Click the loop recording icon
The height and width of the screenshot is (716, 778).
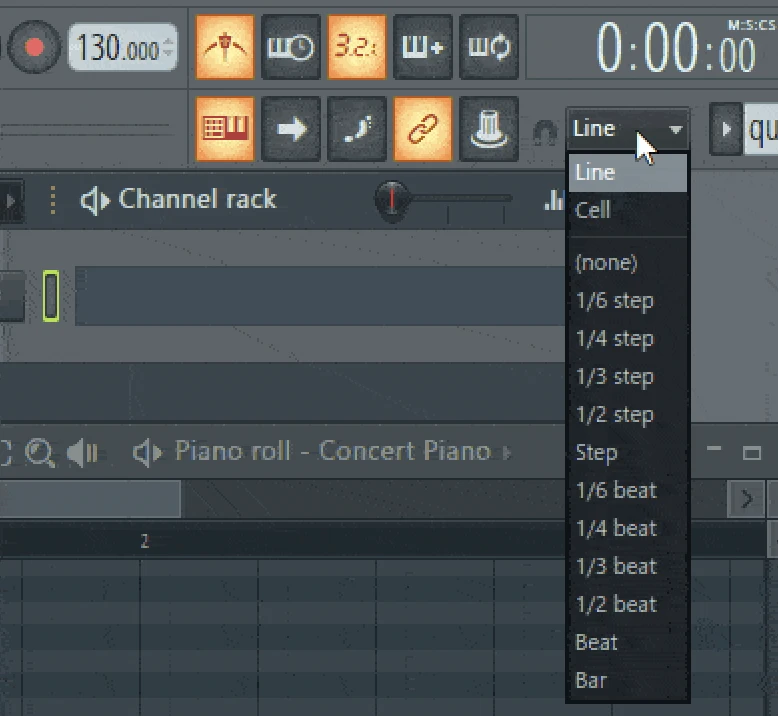click(489, 47)
